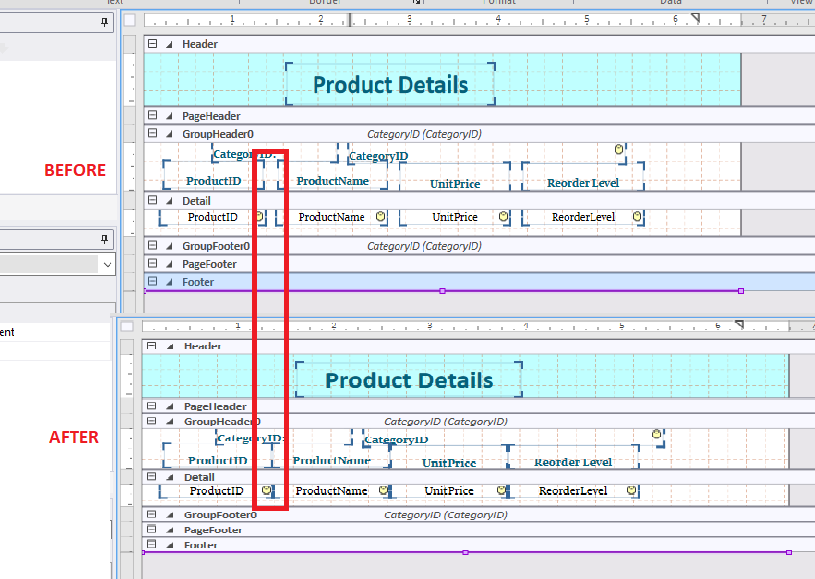Select the Product Details title label, lower designer
The width and height of the screenshot is (815, 579).
click(409, 380)
